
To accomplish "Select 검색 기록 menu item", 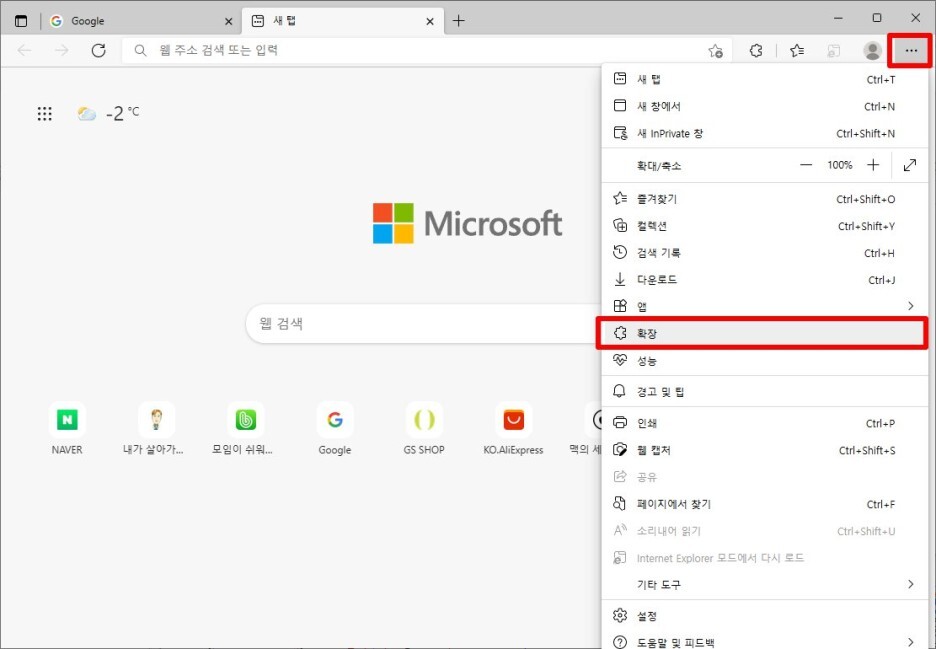I will pos(765,253).
